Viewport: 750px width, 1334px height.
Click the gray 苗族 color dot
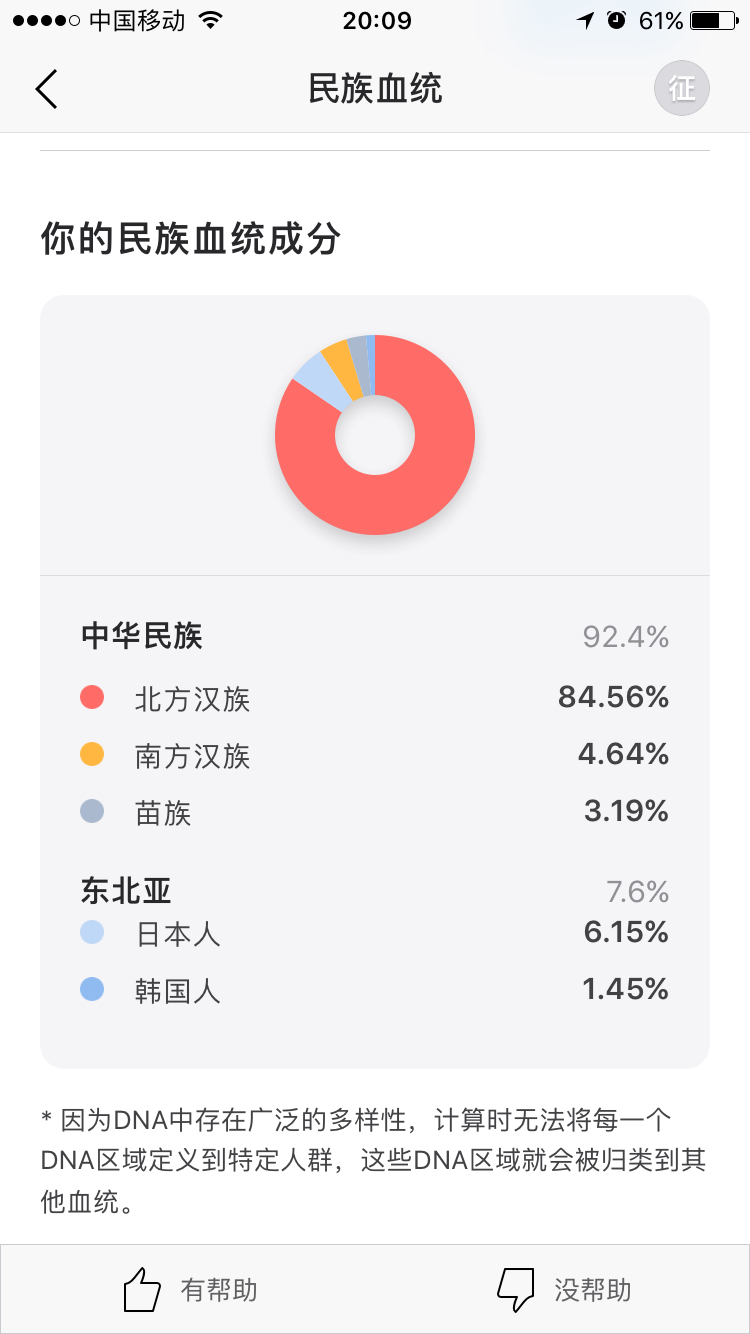92,811
